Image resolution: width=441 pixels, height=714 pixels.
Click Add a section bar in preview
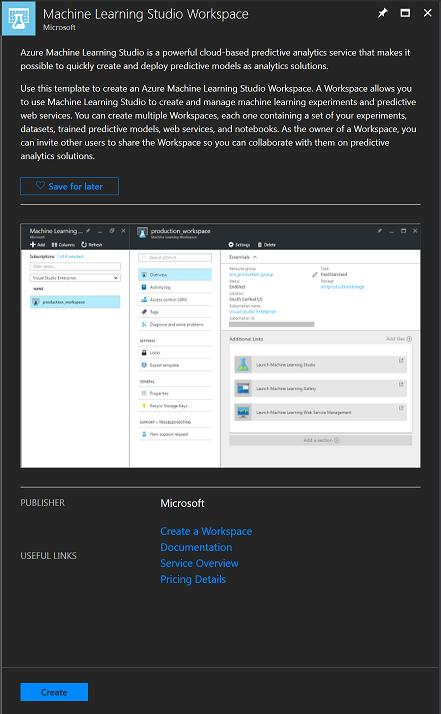point(321,440)
